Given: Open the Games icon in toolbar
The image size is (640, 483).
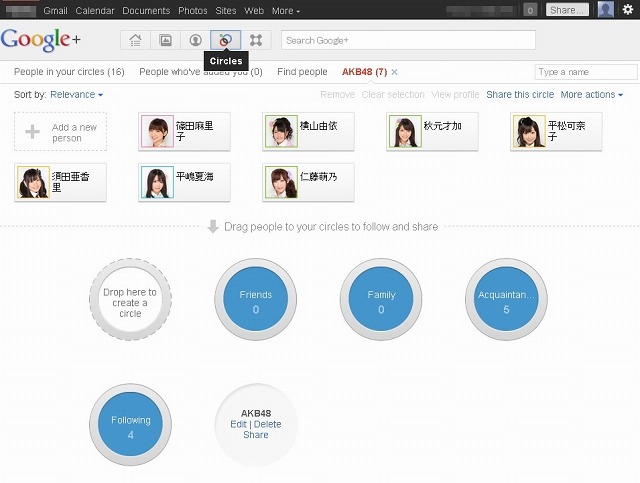Looking at the screenshot, I should point(256,40).
